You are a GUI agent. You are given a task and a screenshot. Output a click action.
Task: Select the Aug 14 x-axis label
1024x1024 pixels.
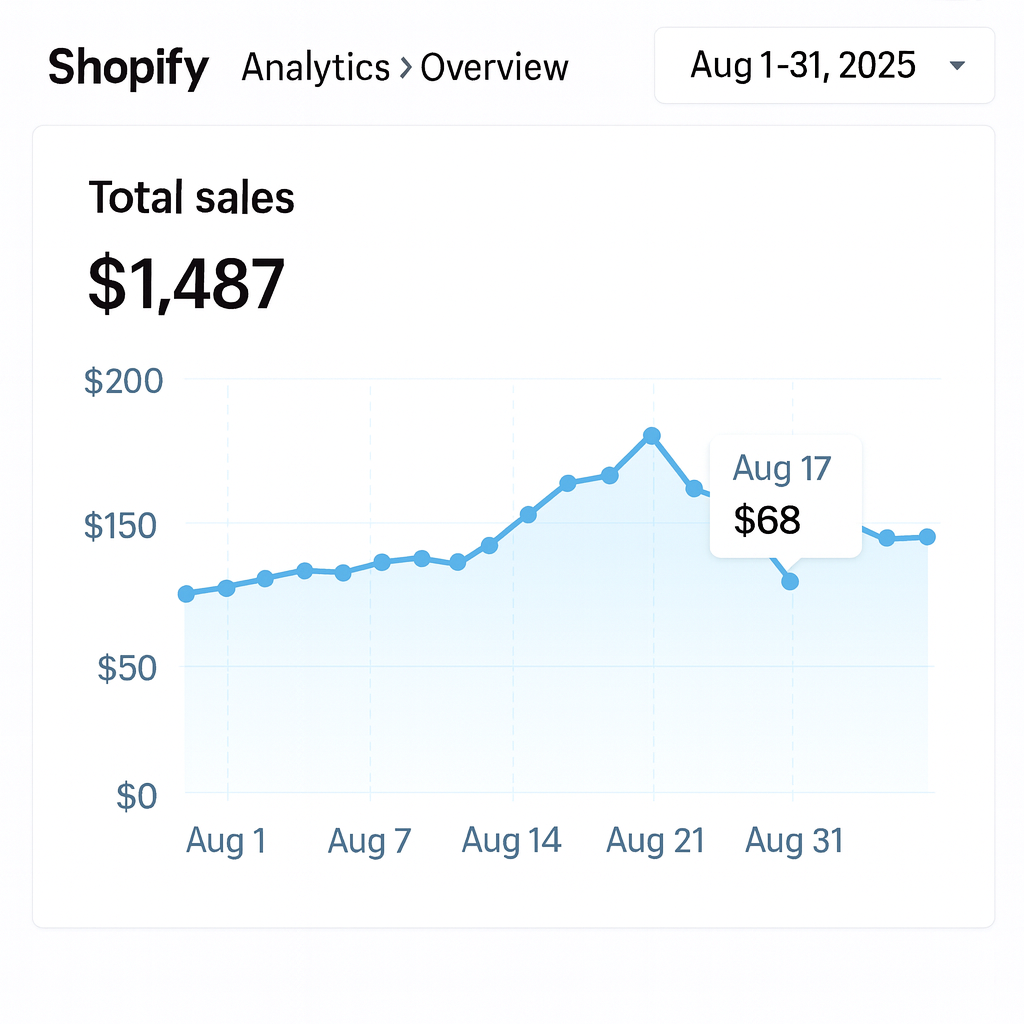(x=511, y=841)
